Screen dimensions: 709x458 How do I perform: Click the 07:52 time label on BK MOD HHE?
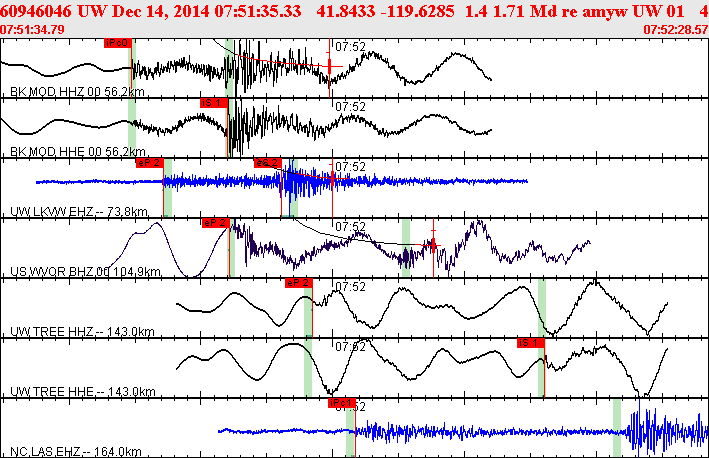click(x=350, y=107)
